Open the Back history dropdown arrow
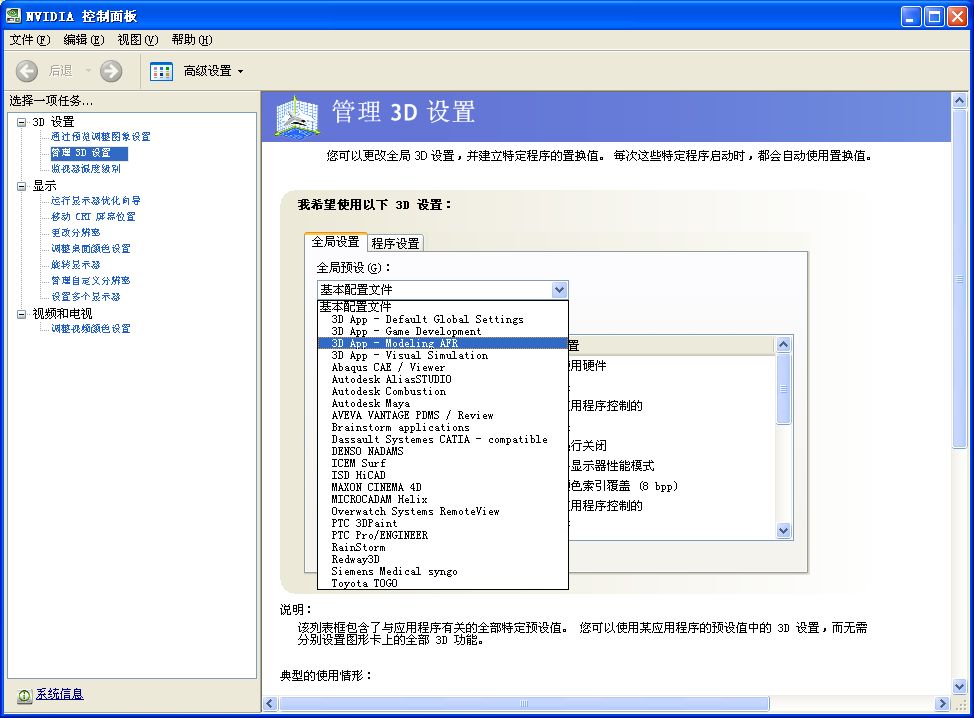Screen dimensions: 974x718 [88, 71]
